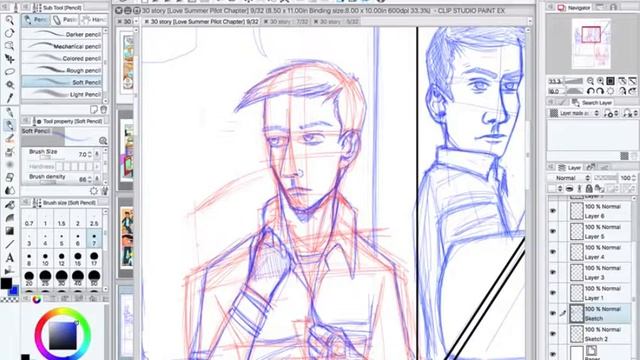Select the Figure line tool

9,244
